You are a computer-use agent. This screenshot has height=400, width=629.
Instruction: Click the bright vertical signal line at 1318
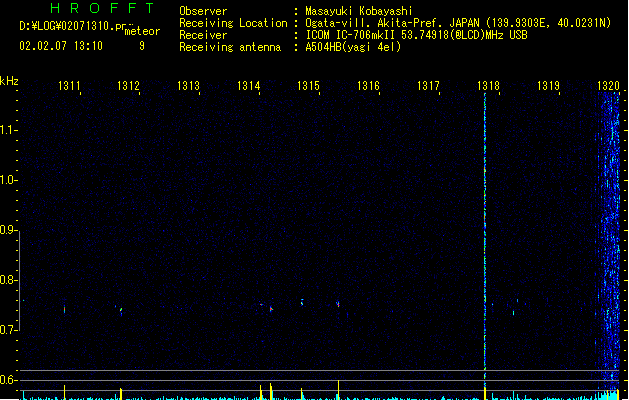[x=485, y=241]
